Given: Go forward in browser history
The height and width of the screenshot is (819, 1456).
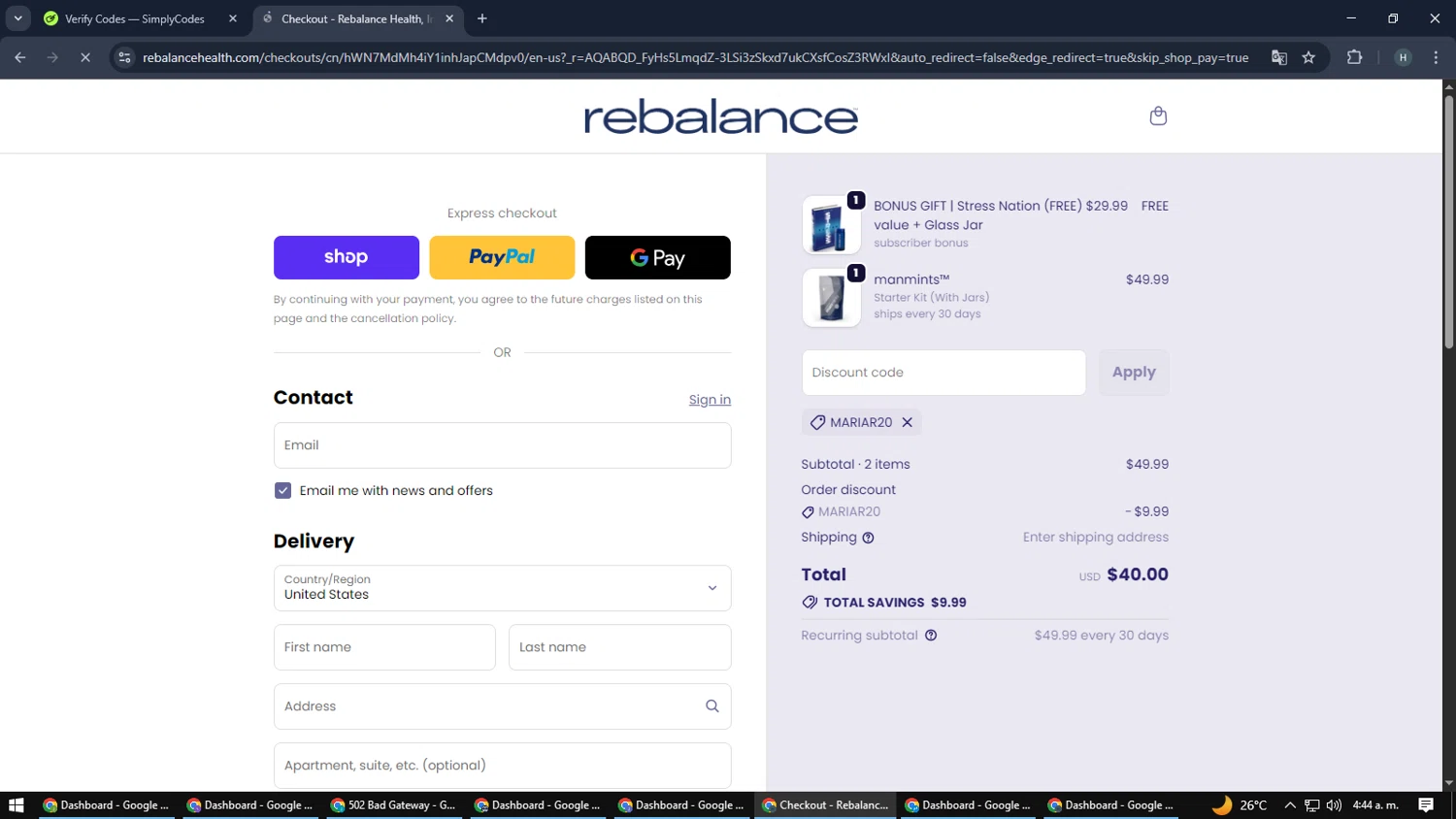Looking at the screenshot, I should click(52, 57).
